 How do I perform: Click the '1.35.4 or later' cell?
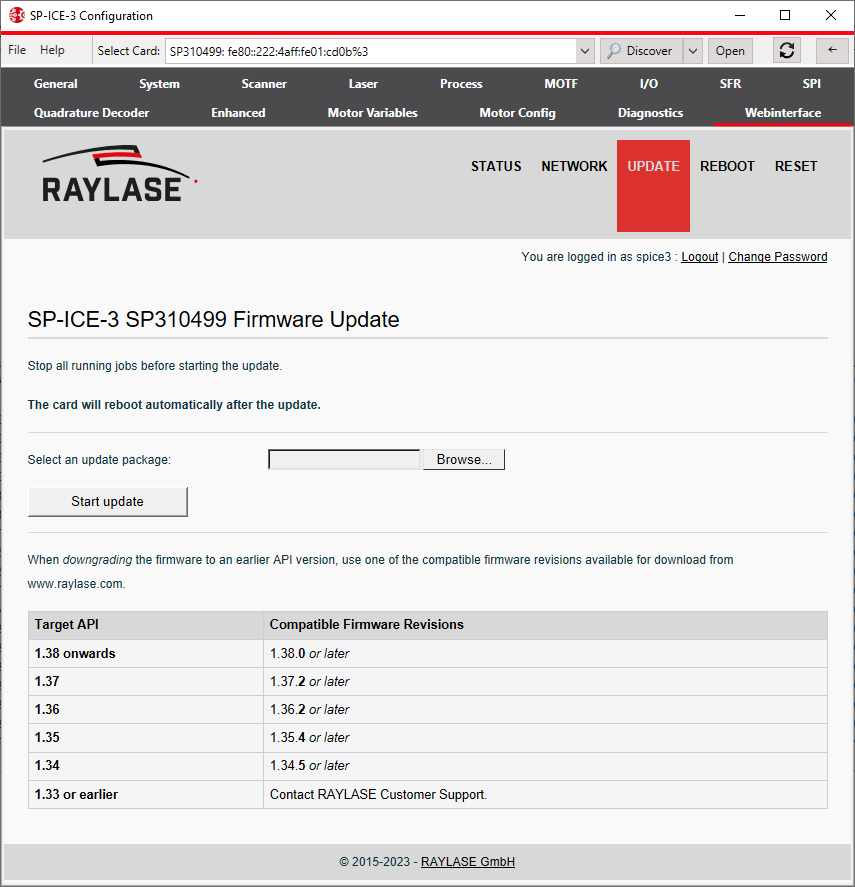(x=545, y=738)
